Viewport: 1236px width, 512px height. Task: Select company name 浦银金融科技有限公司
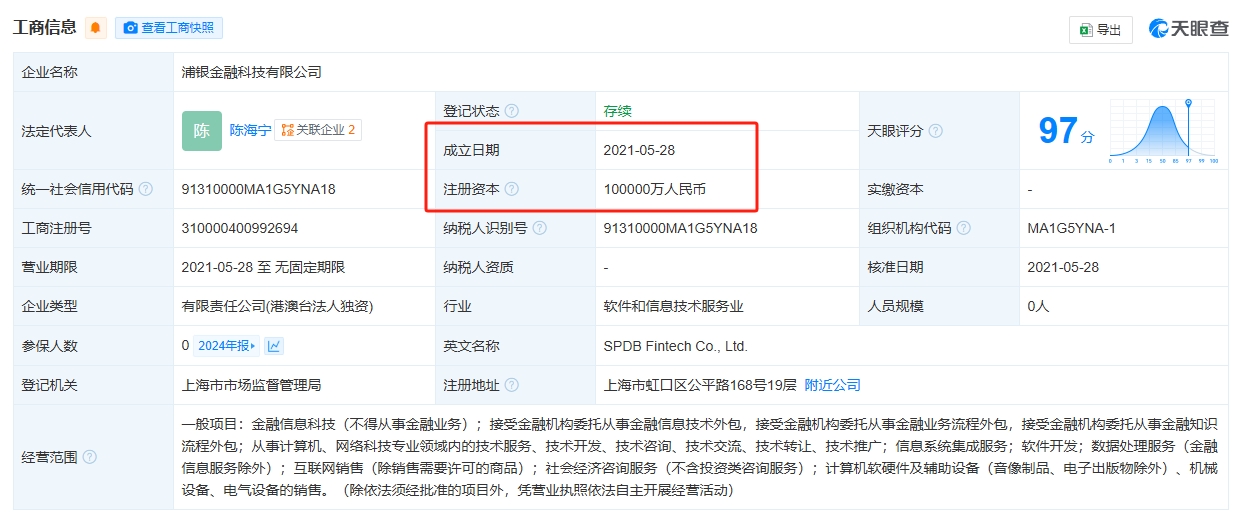point(252,72)
